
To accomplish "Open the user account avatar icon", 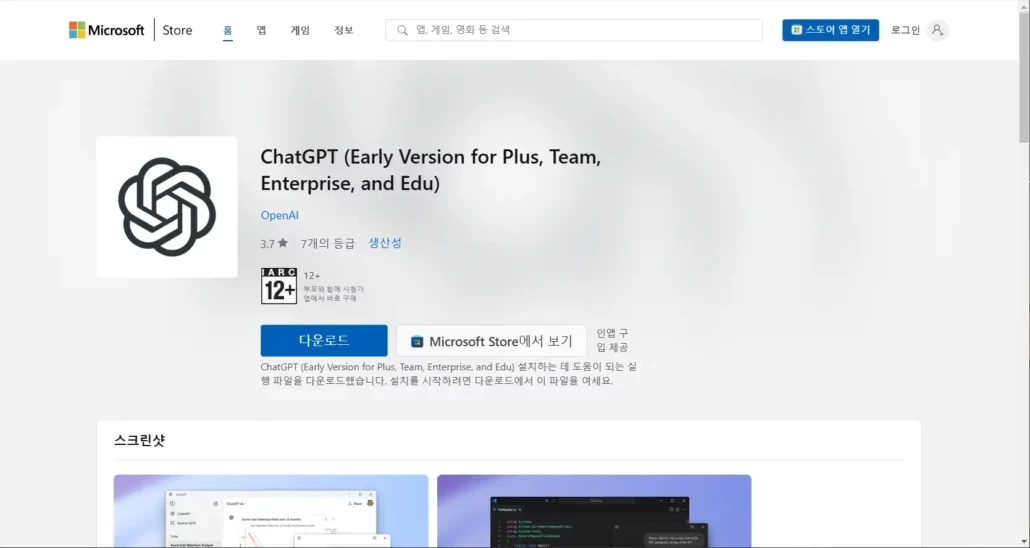I will [x=937, y=30].
